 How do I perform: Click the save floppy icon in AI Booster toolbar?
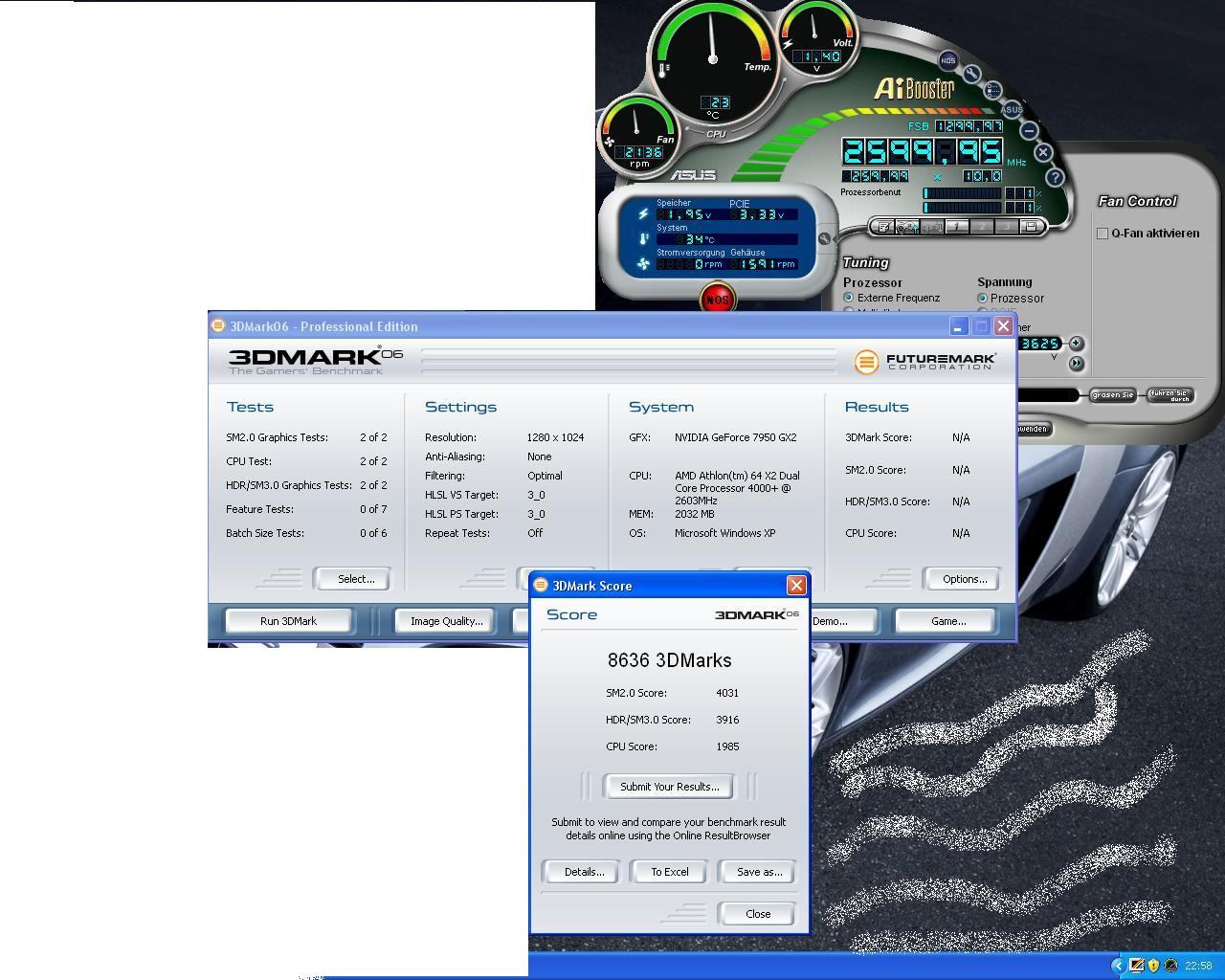1031,227
